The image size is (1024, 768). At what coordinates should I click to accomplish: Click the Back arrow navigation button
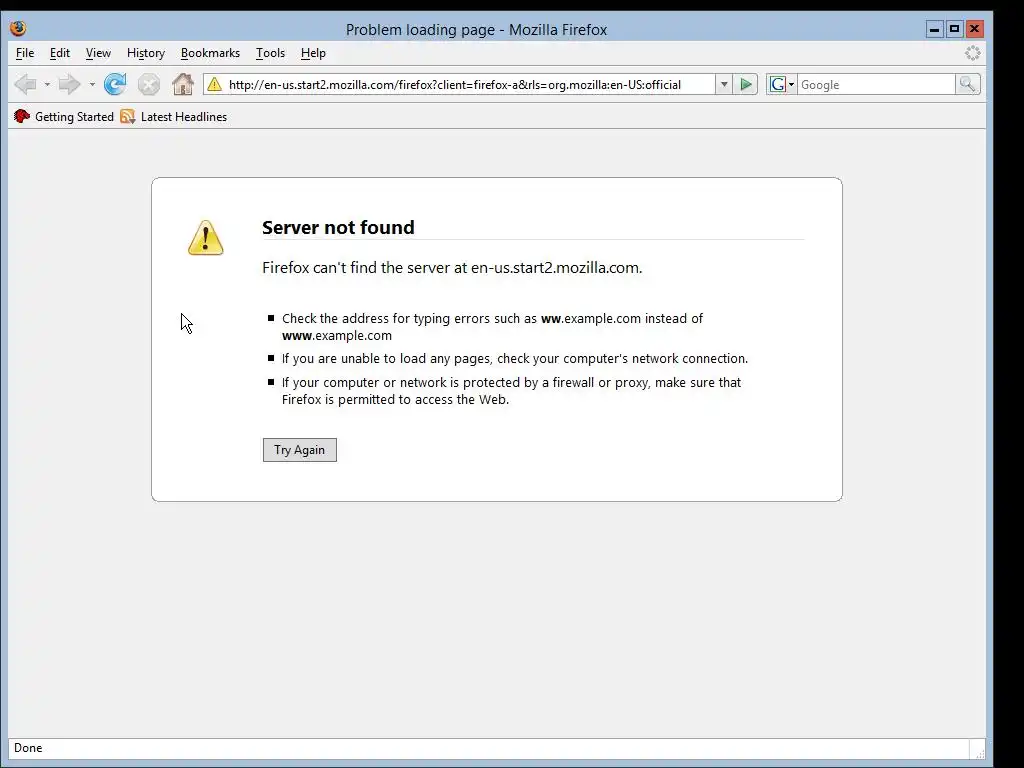(x=25, y=84)
